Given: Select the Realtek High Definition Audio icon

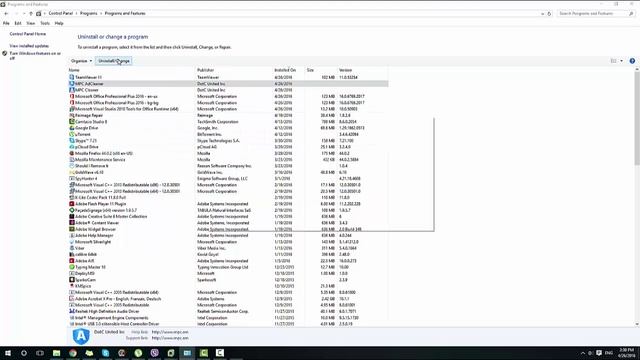Looking at the screenshot, I should click(72, 311).
